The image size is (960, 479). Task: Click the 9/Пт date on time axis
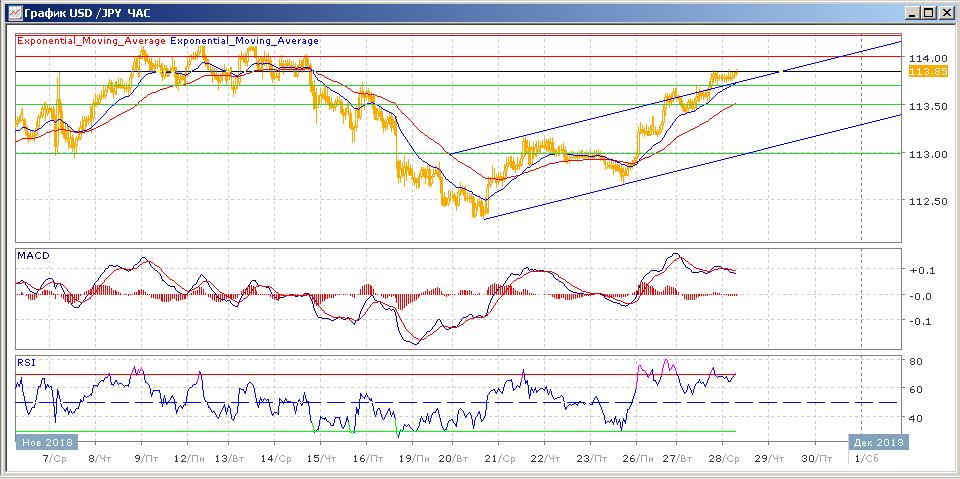[x=145, y=457]
